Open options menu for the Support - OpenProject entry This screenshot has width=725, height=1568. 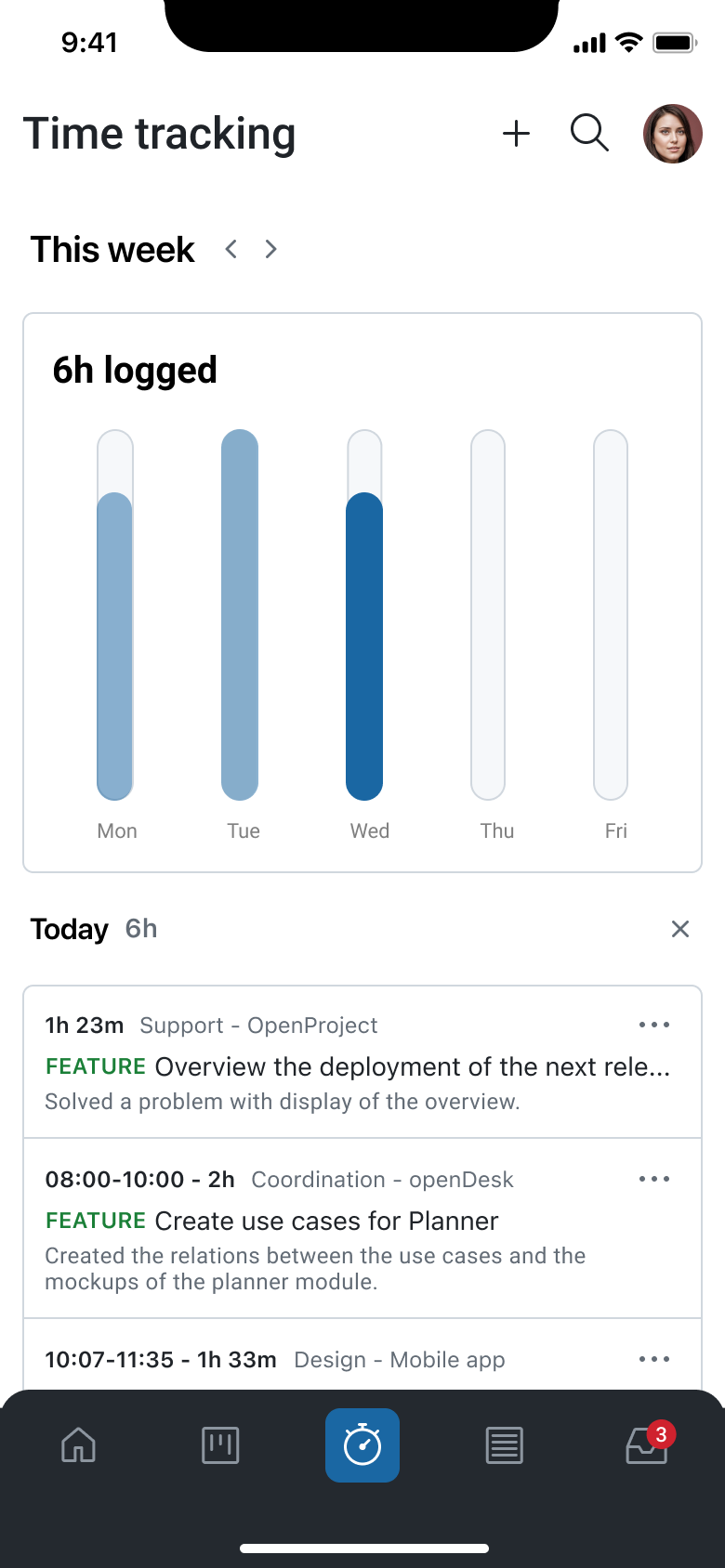654,1025
